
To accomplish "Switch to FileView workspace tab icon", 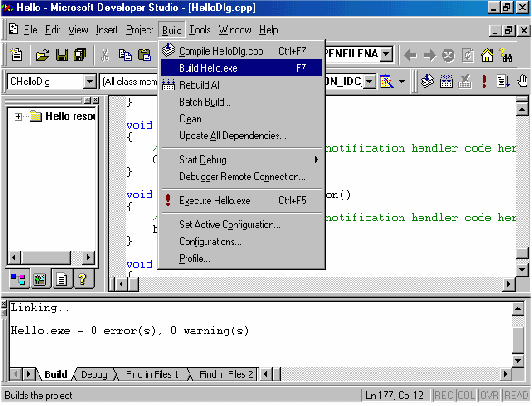I will [61, 279].
